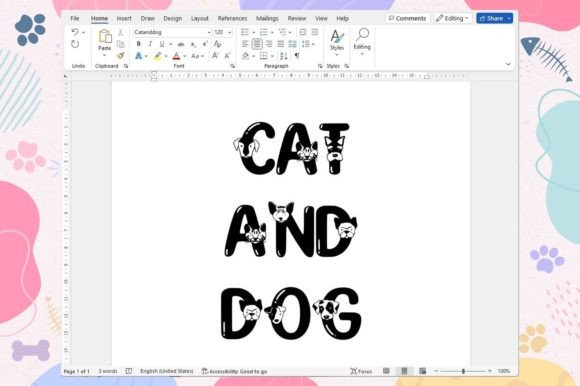
Task: Click the Undo arrow icon
Action: click(75, 32)
